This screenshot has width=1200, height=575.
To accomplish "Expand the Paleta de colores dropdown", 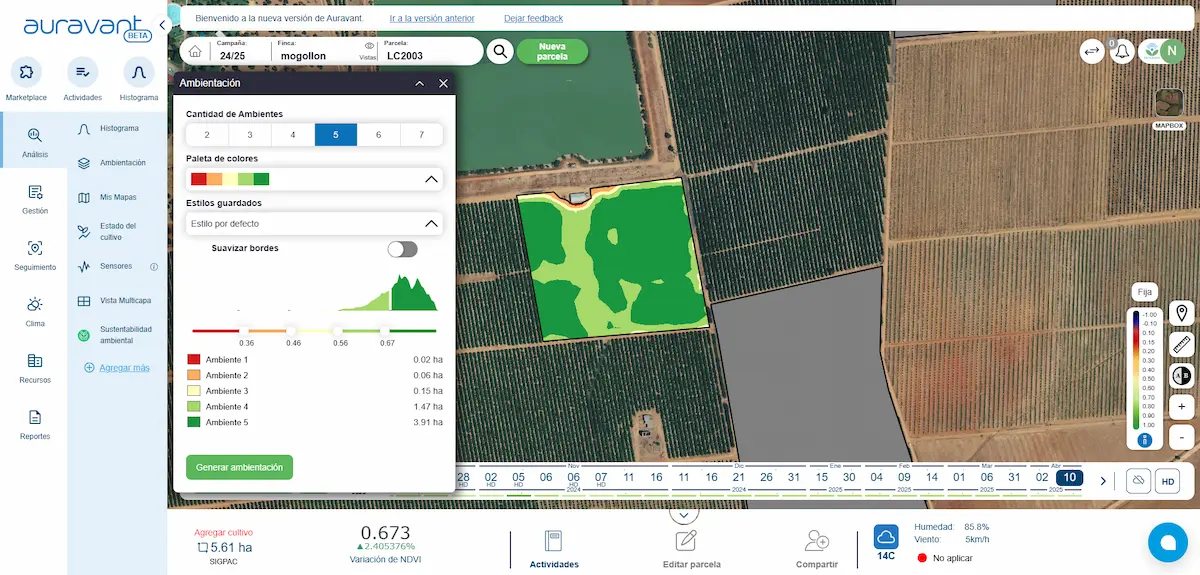I will point(432,179).
